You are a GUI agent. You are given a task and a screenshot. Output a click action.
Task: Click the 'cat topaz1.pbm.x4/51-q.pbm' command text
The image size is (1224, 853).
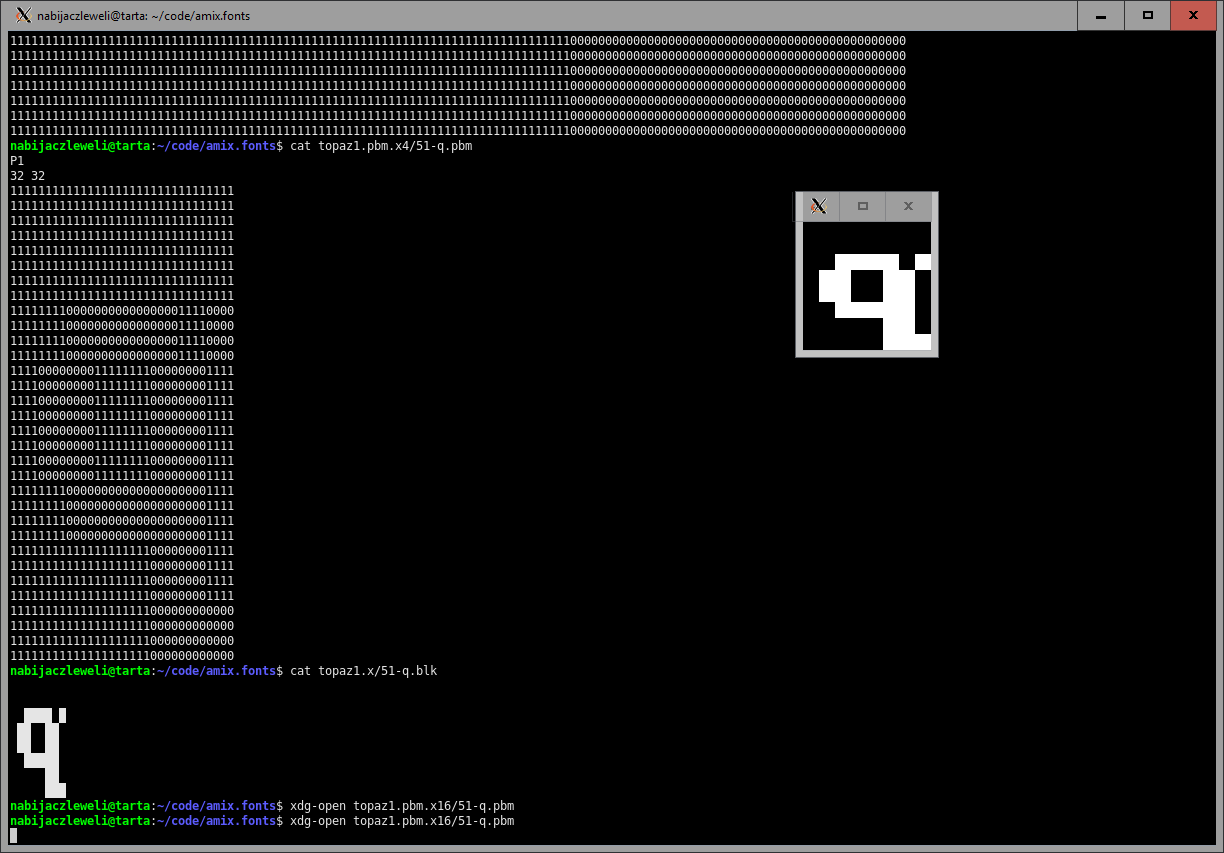pos(381,146)
